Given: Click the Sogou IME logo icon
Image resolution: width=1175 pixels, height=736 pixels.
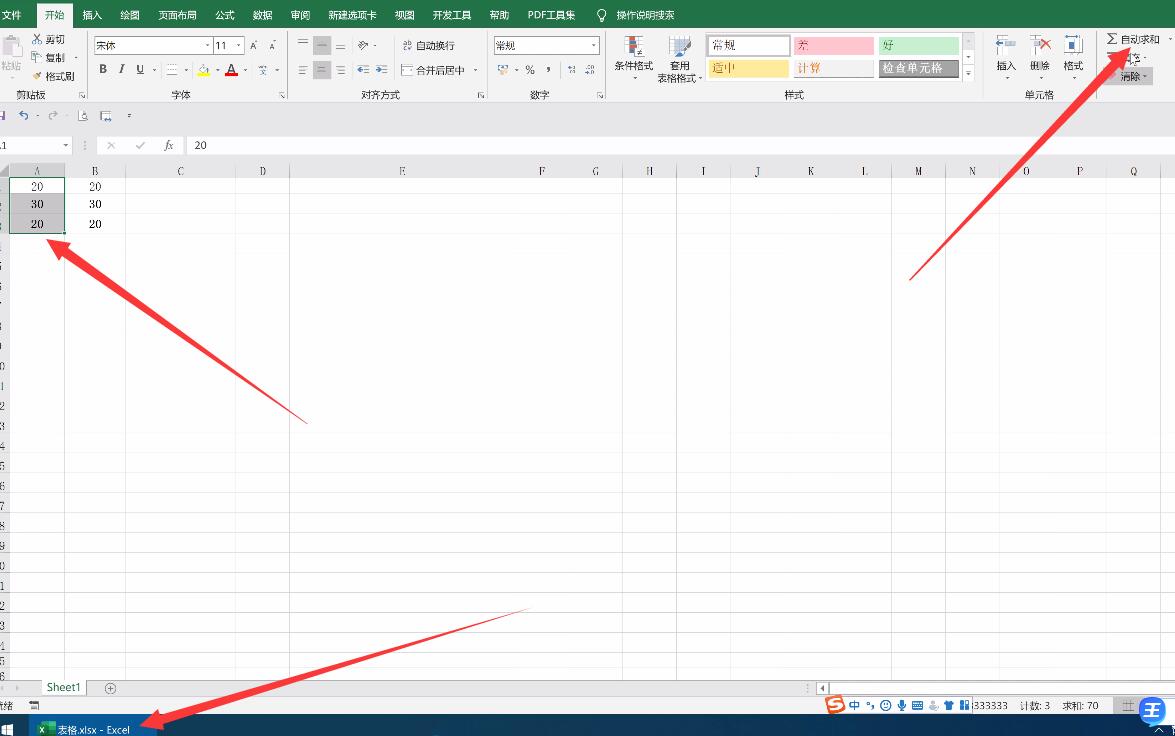Looking at the screenshot, I should pyautogui.click(x=835, y=705).
